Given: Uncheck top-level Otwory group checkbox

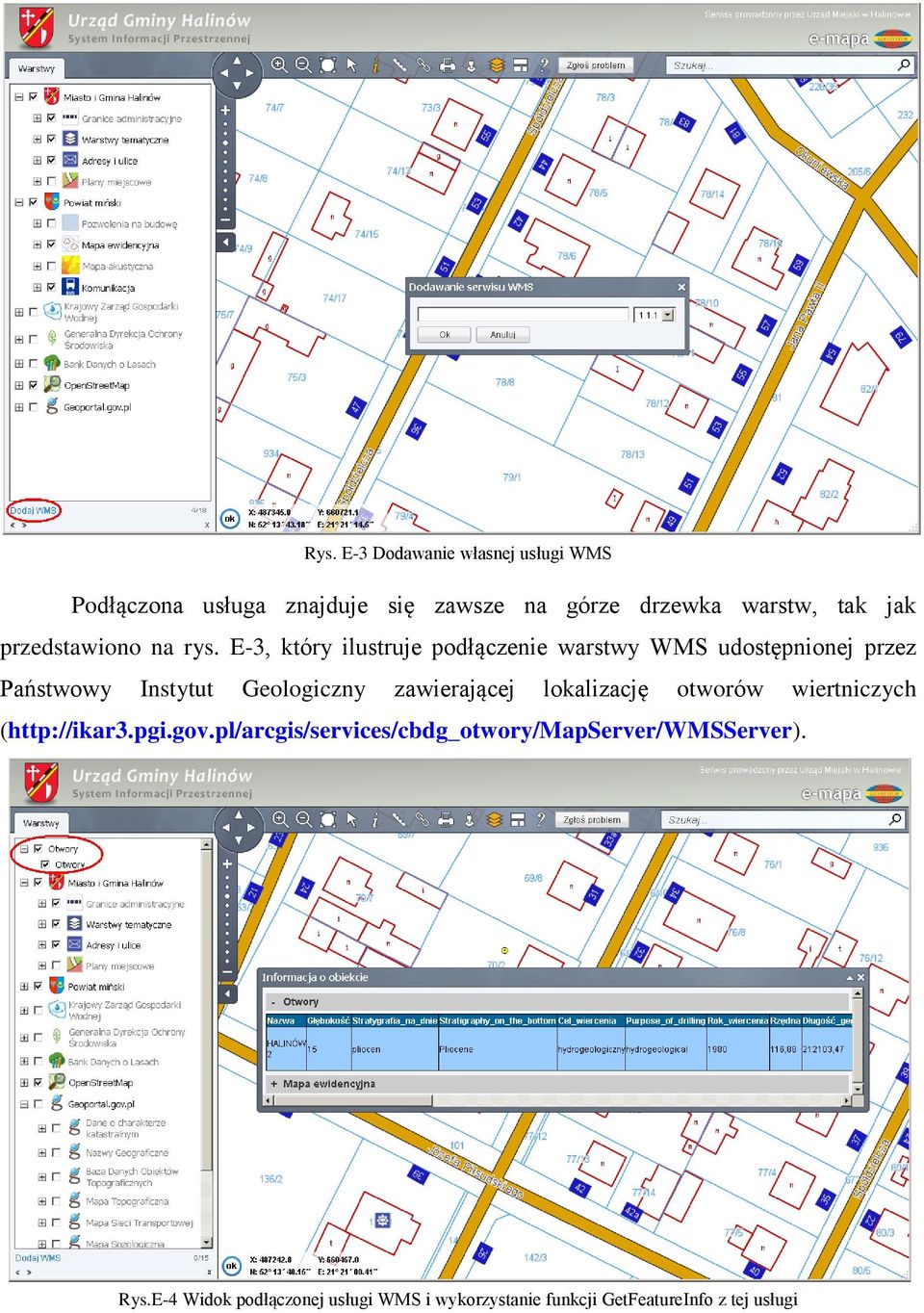Looking at the screenshot, I should pos(38,848).
